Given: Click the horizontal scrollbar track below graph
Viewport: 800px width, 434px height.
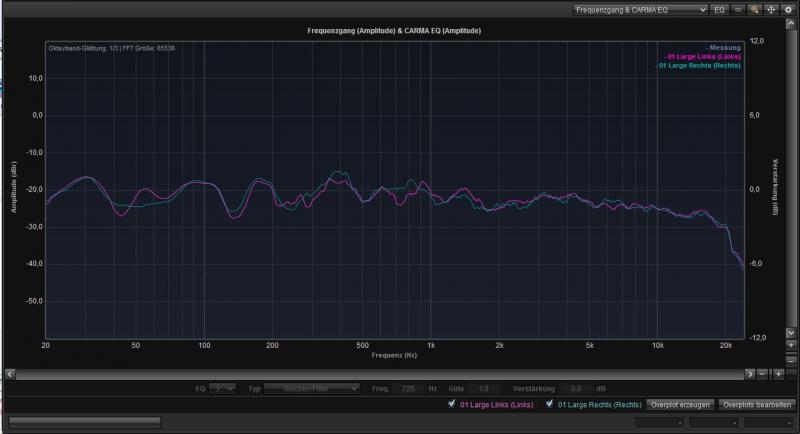Looking at the screenshot, I should pos(380,373).
